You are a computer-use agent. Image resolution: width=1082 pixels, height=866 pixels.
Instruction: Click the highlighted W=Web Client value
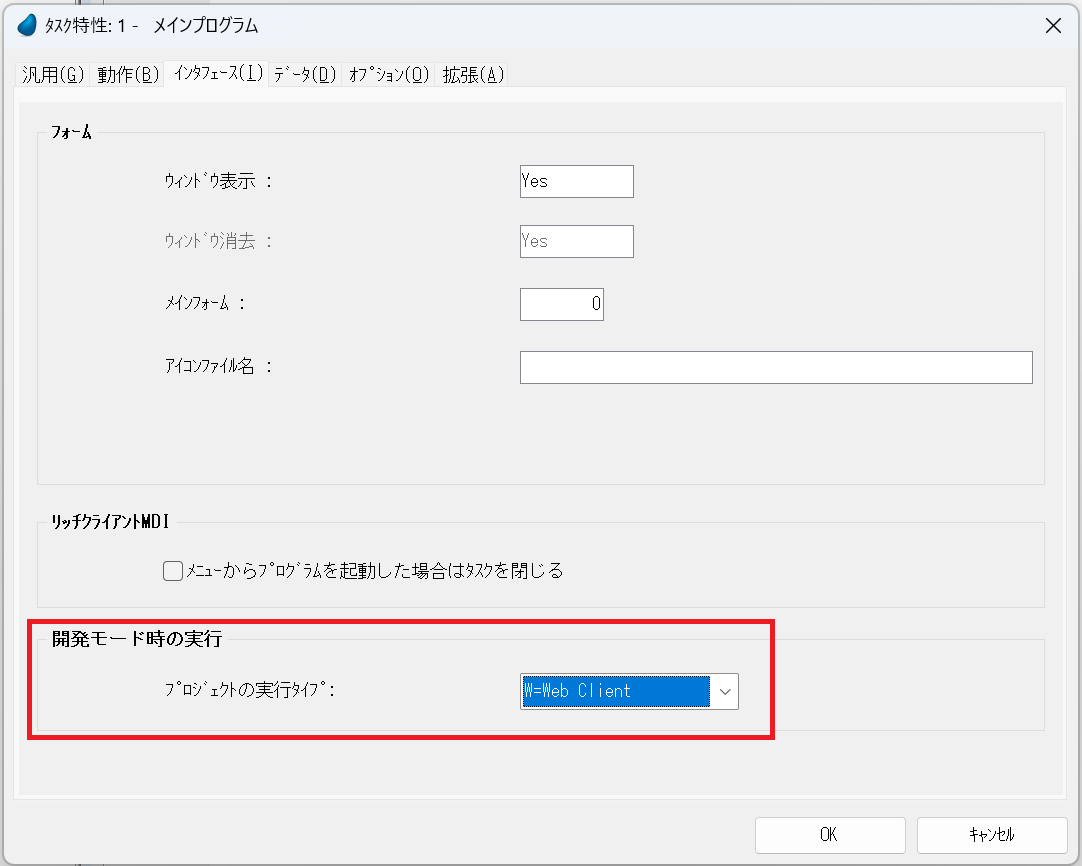[614, 691]
